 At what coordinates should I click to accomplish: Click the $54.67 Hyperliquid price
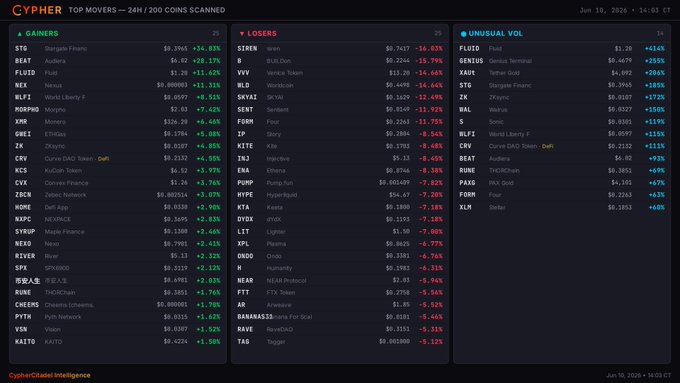coord(399,195)
